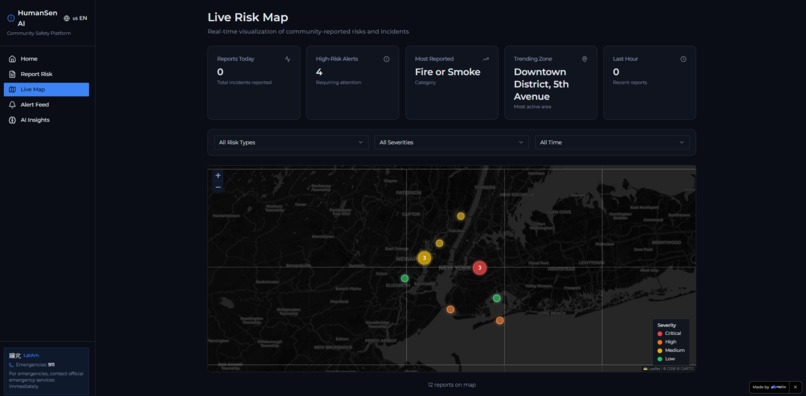Click the Fire or Smoke category text
The image size is (806, 396).
coord(448,72)
